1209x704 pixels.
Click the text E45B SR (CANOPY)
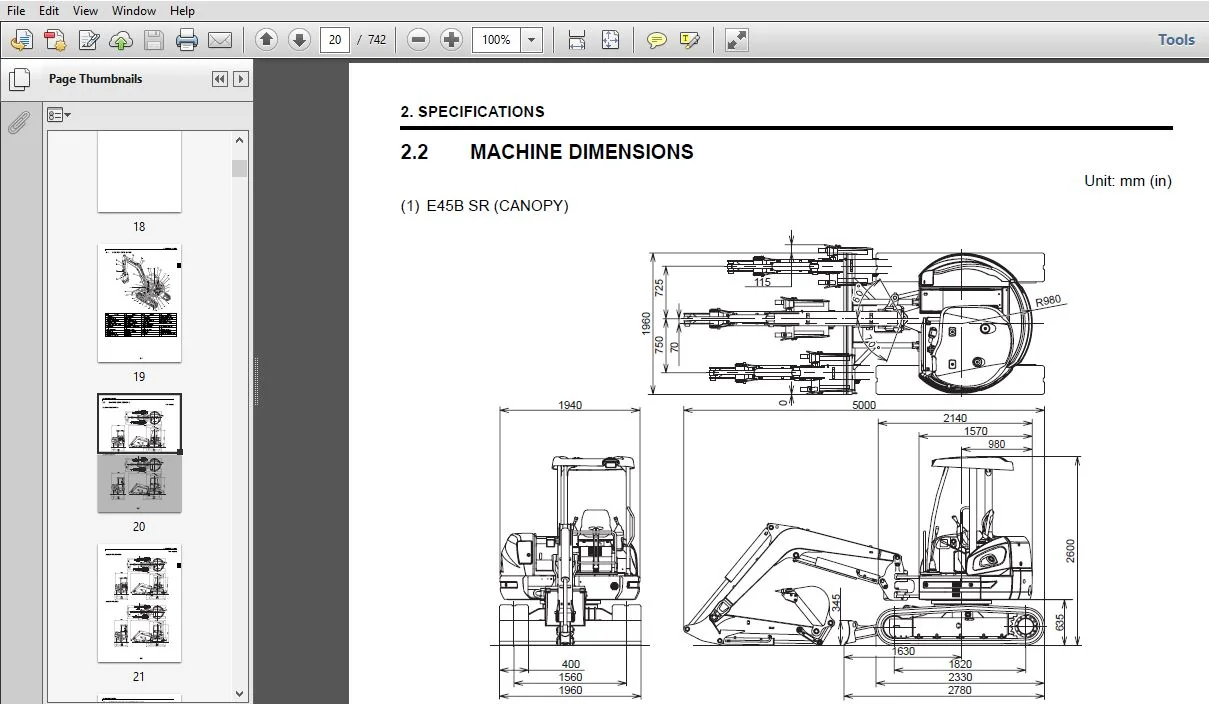point(497,206)
